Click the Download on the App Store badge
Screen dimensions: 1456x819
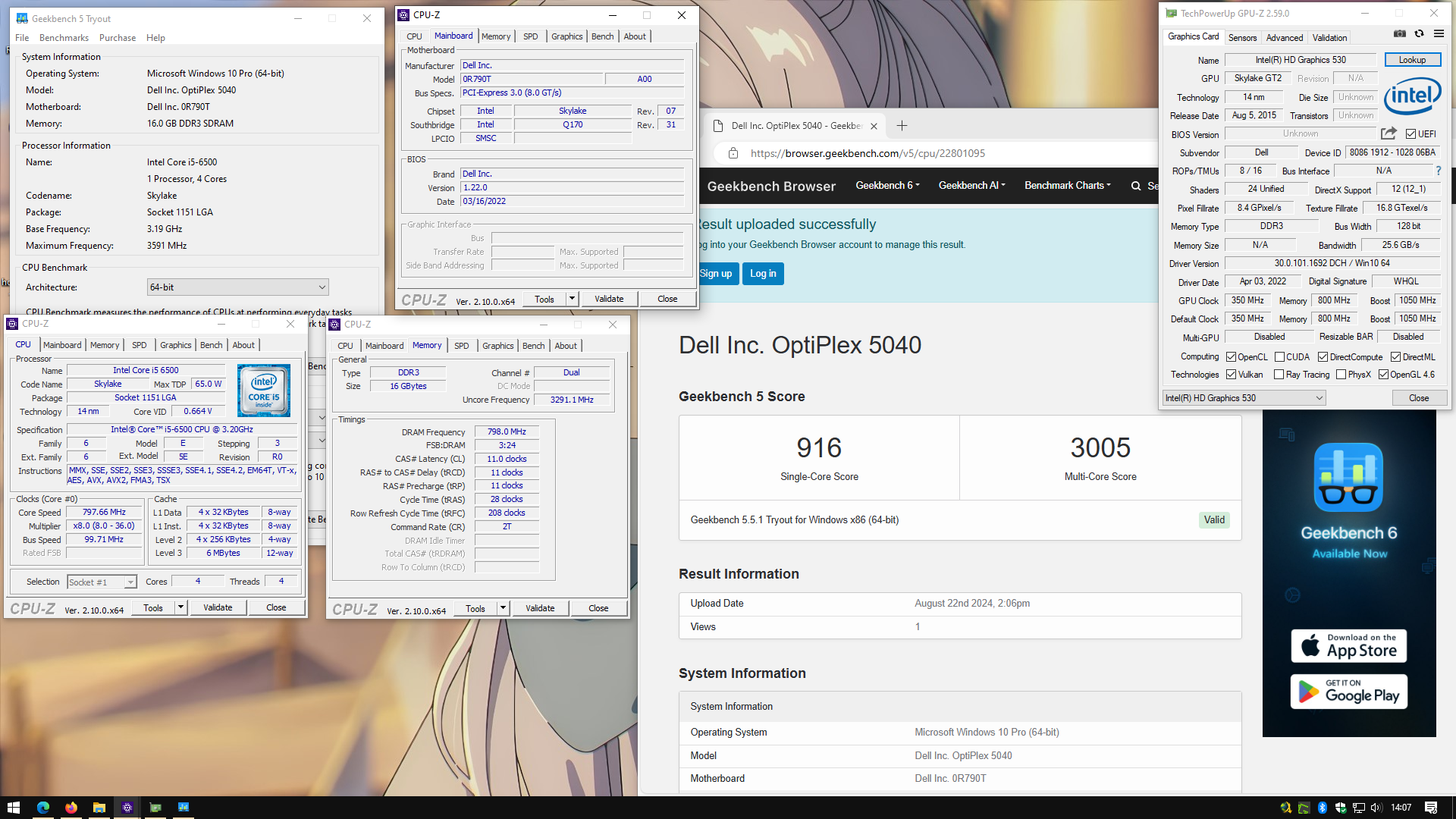(1348, 646)
